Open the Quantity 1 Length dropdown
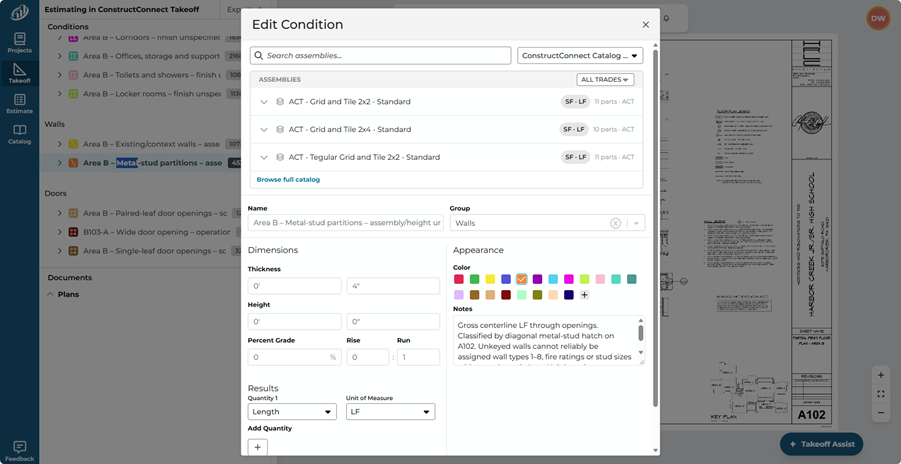This screenshot has width=901, height=464. (x=292, y=412)
